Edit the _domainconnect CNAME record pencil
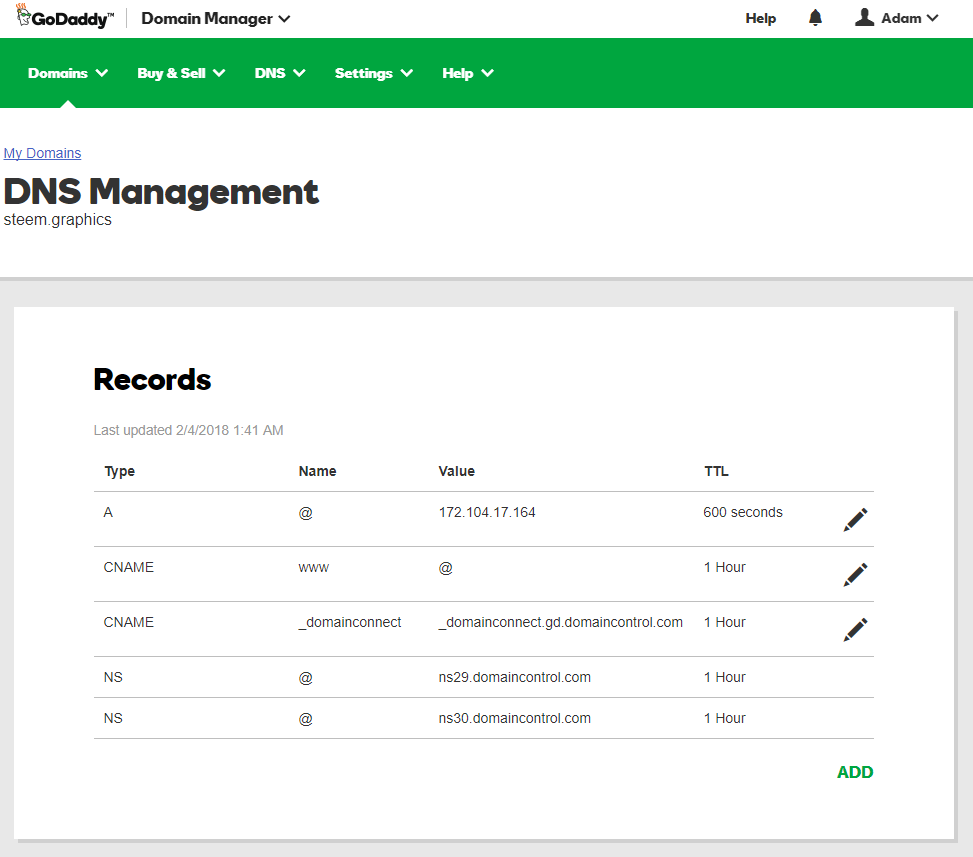This screenshot has width=973, height=857. [x=855, y=630]
